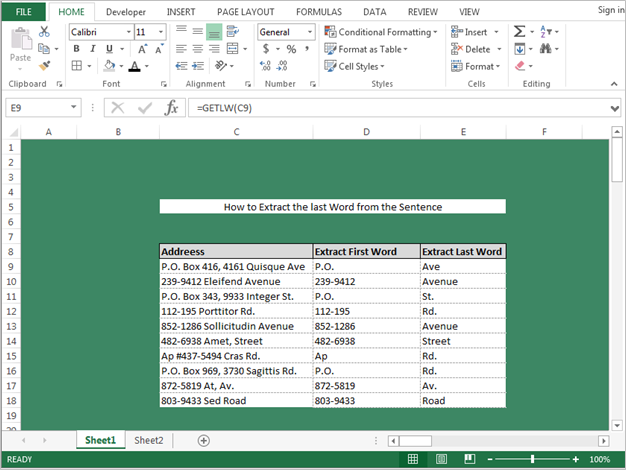Click Decrease Decimal icon
The image size is (626, 470).
(x=282, y=65)
